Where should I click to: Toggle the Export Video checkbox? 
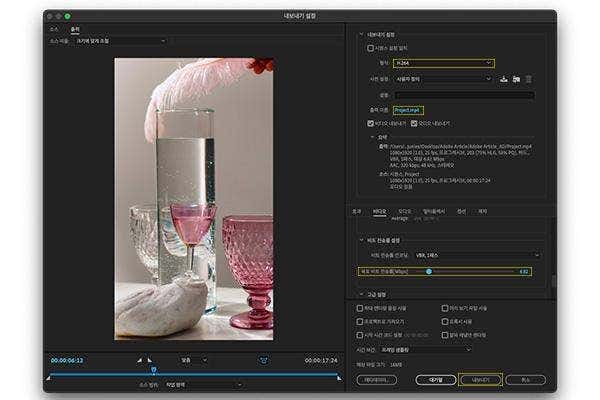click(370, 123)
